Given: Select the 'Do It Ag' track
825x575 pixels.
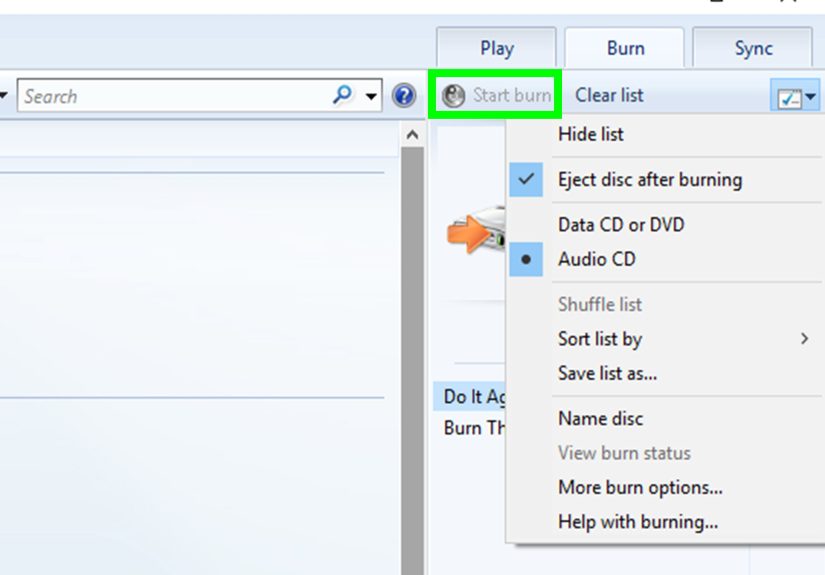Looking at the screenshot, I should (x=469, y=396).
